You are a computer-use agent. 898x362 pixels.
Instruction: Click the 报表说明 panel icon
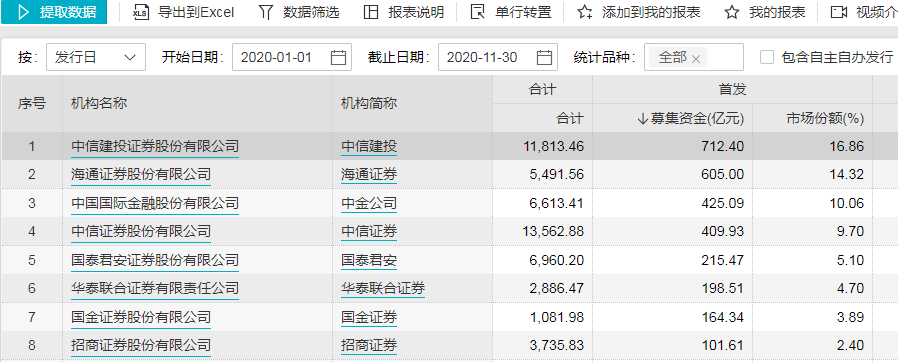tap(371, 12)
